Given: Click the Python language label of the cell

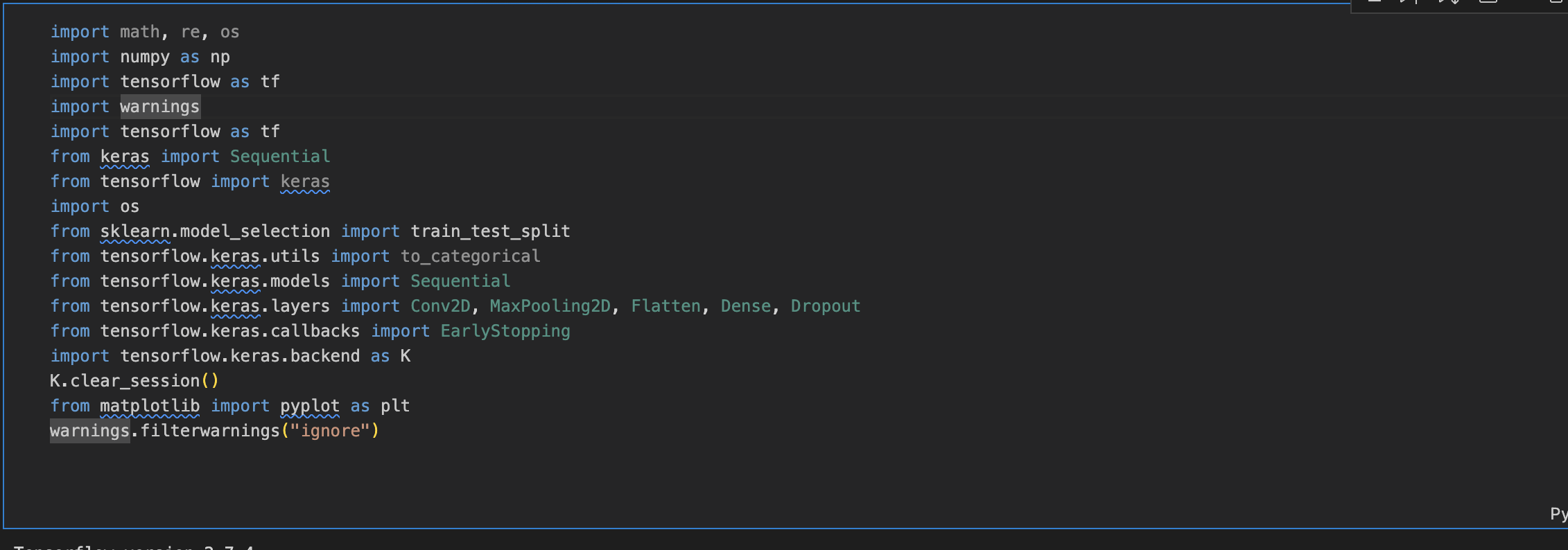Looking at the screenshot, I should pyautogui.click(x=1558, y=514).
